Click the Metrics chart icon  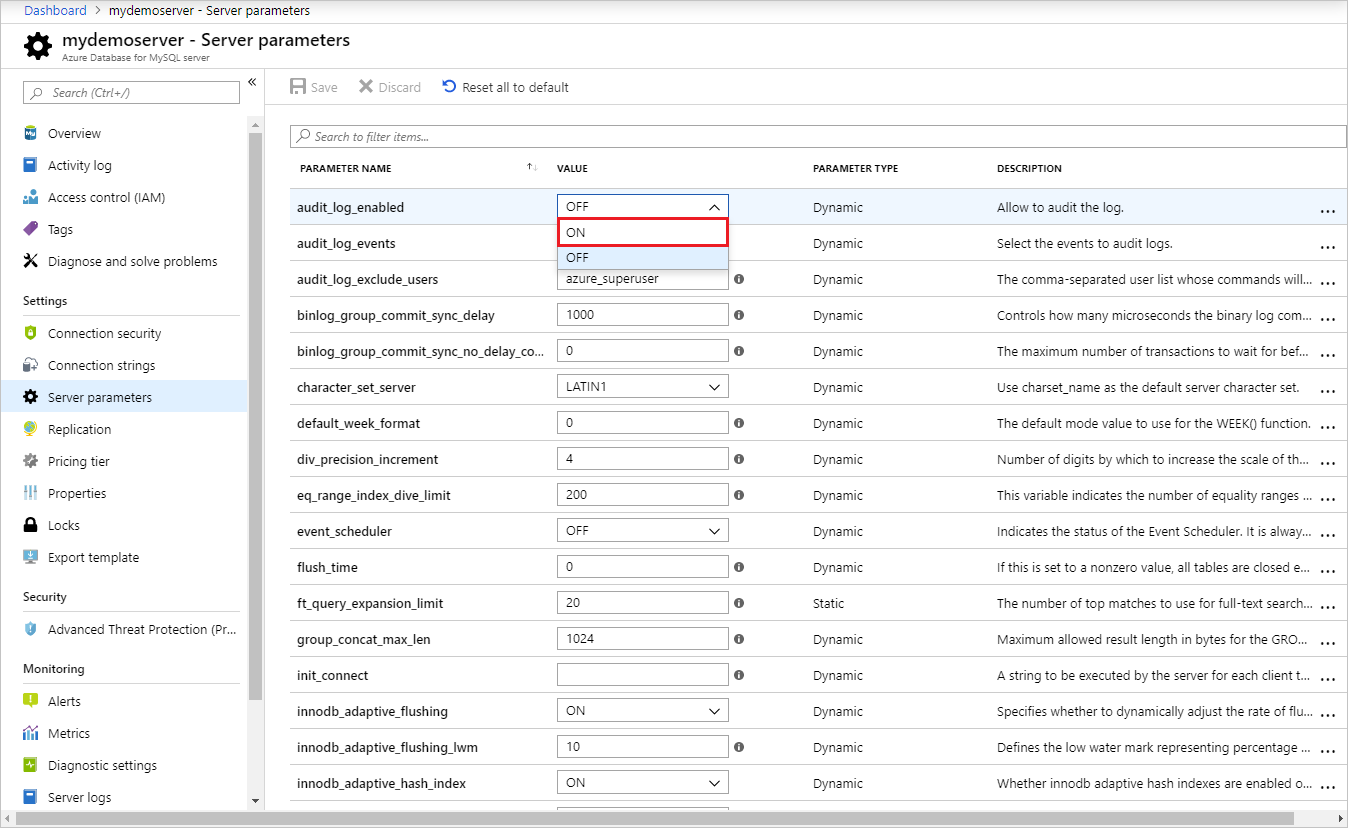(30, 733)
